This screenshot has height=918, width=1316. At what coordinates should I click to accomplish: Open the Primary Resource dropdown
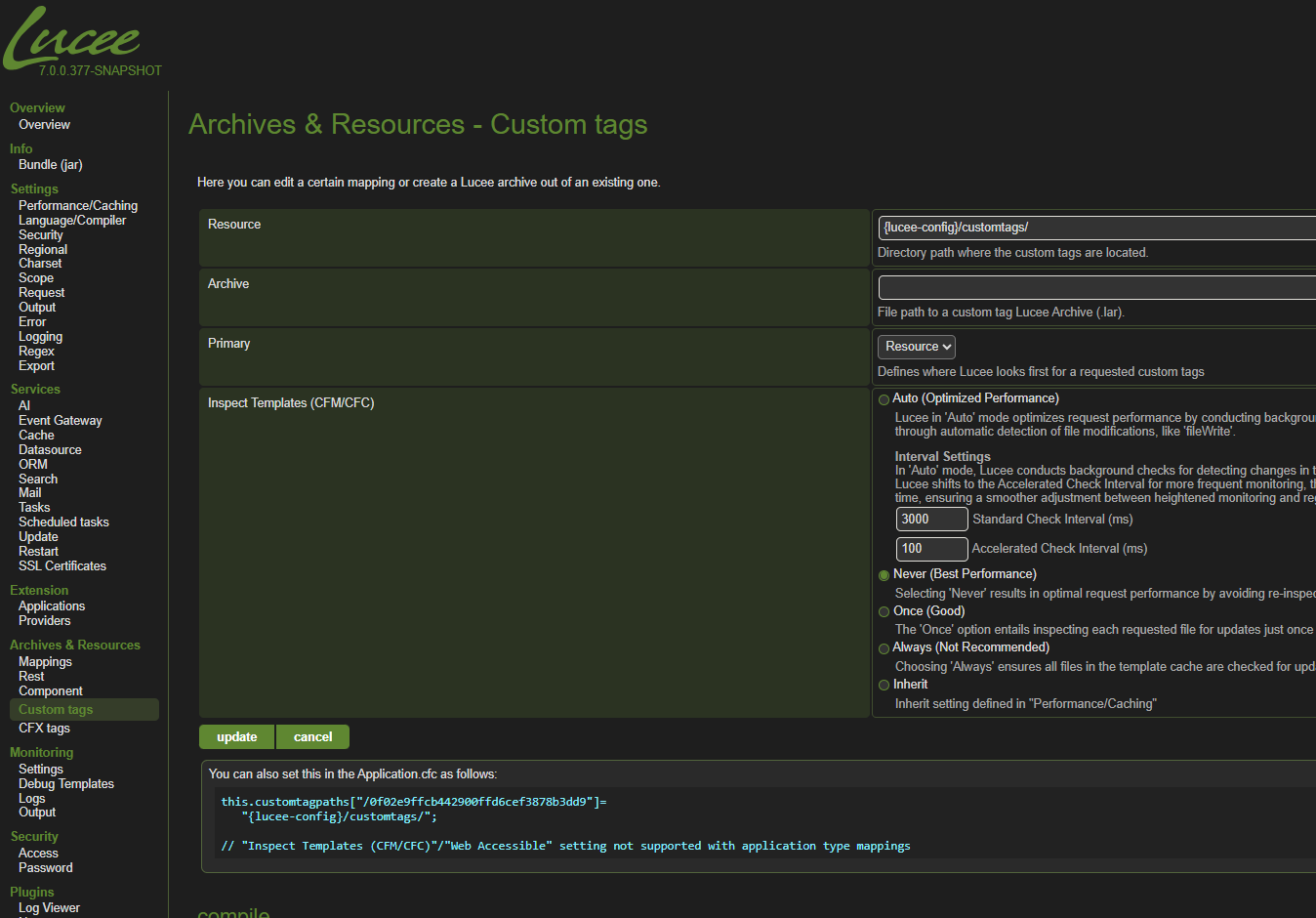click(x=917, y=347)
